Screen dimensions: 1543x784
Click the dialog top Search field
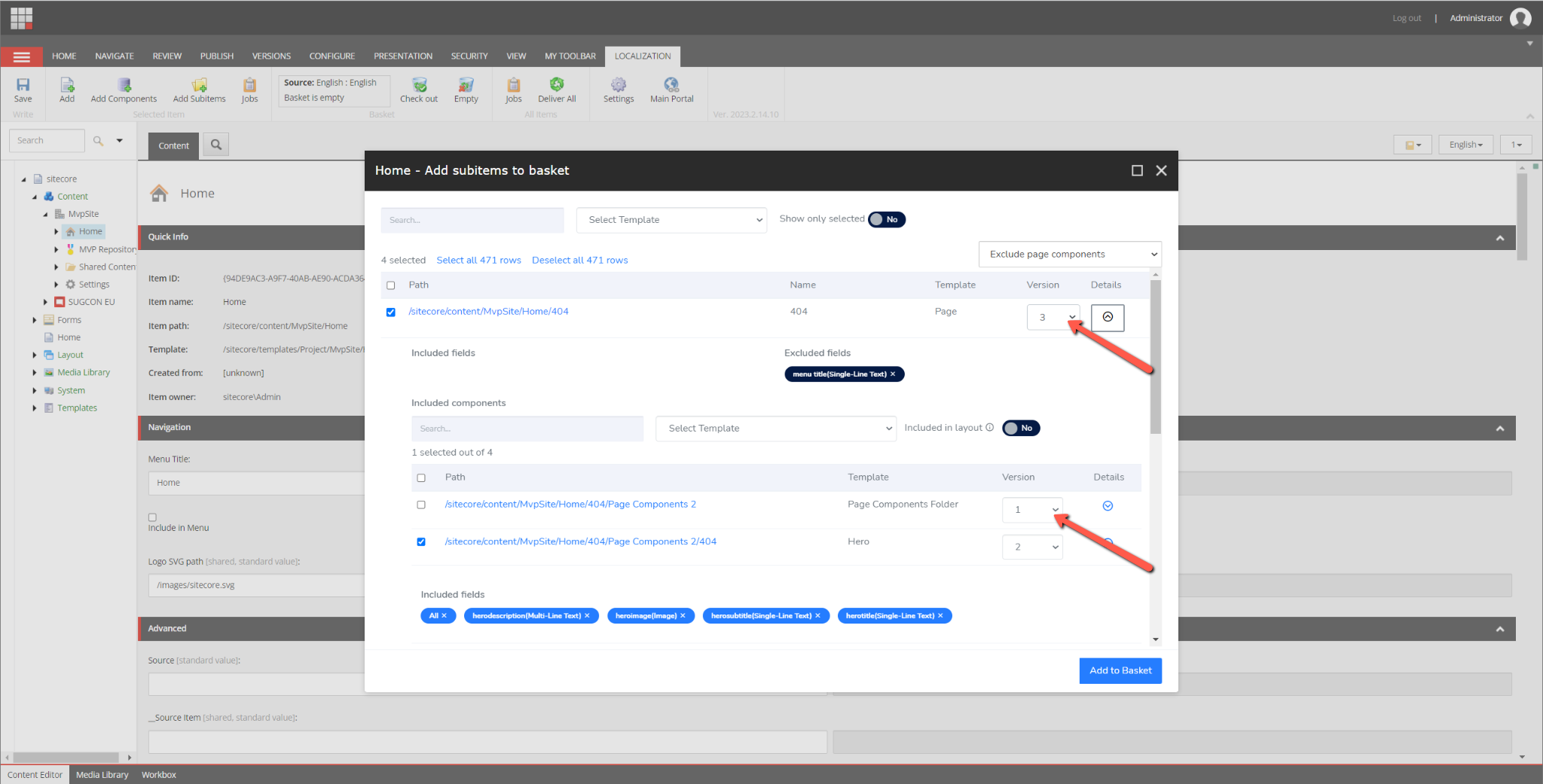(472, 220)
